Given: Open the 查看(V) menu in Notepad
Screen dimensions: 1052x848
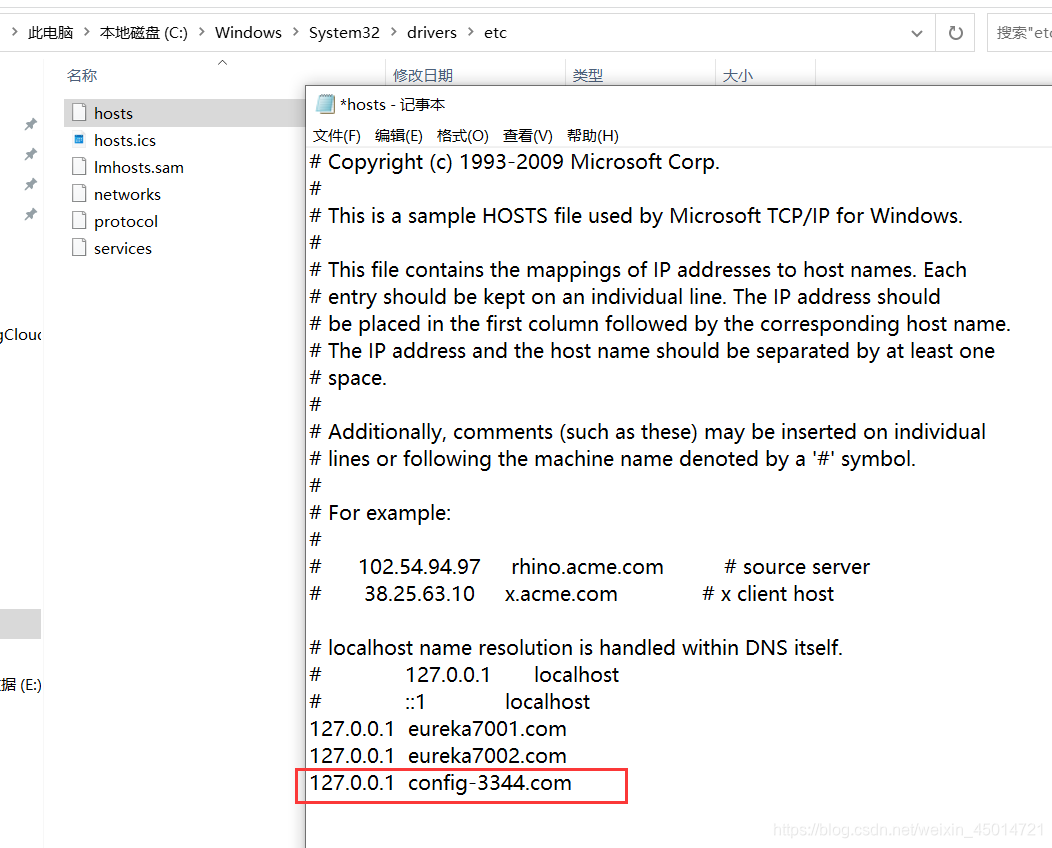Looking at the screenshot, I should [x=528, y=136].
